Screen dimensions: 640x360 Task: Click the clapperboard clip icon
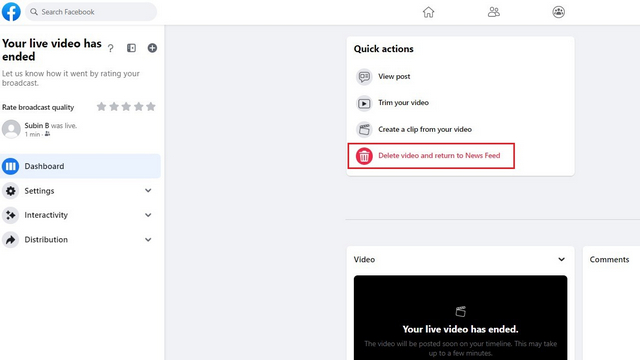pyautogui.click(x=364, y=129)
